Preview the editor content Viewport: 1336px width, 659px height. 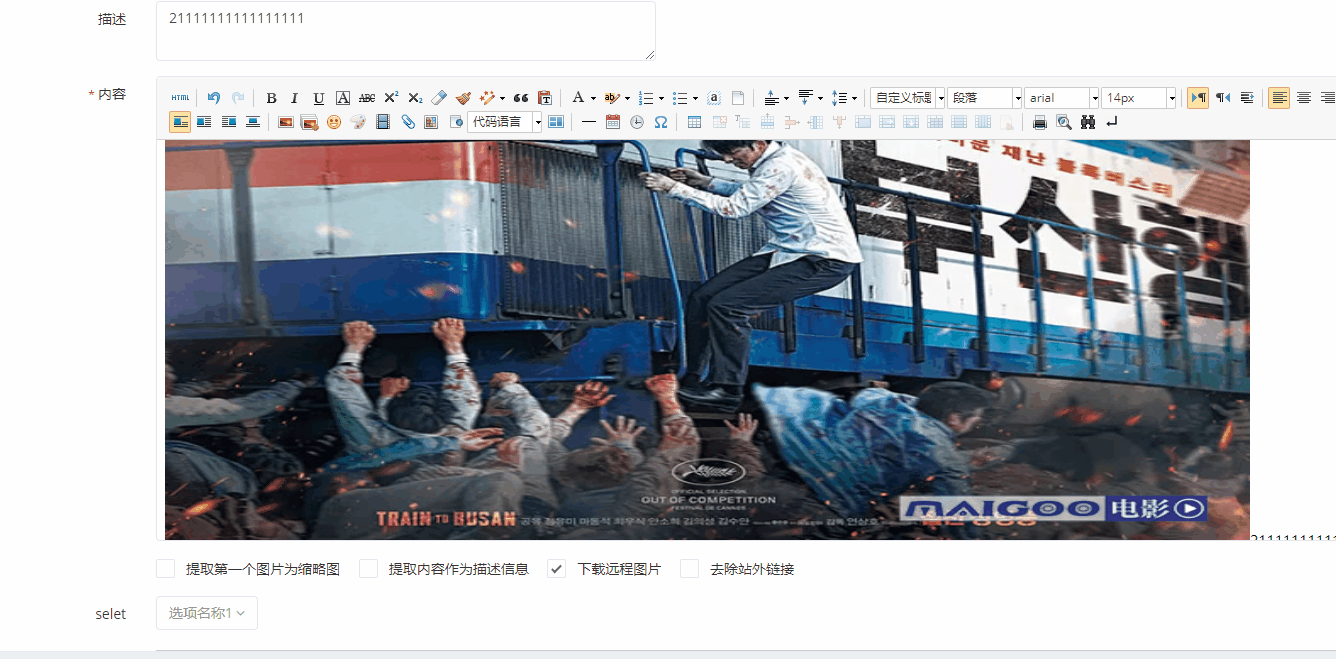[1064, 122]
